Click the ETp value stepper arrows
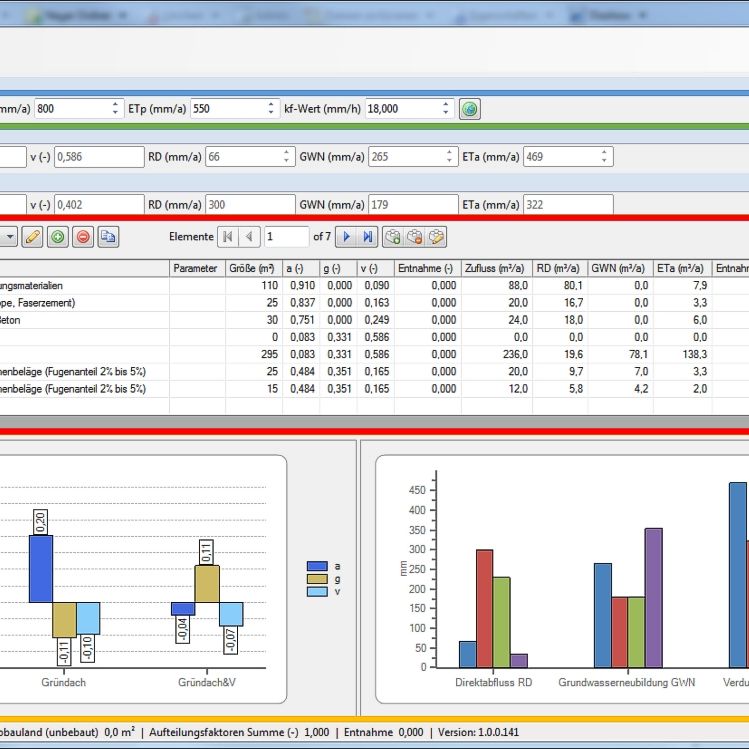 [271, 109]
